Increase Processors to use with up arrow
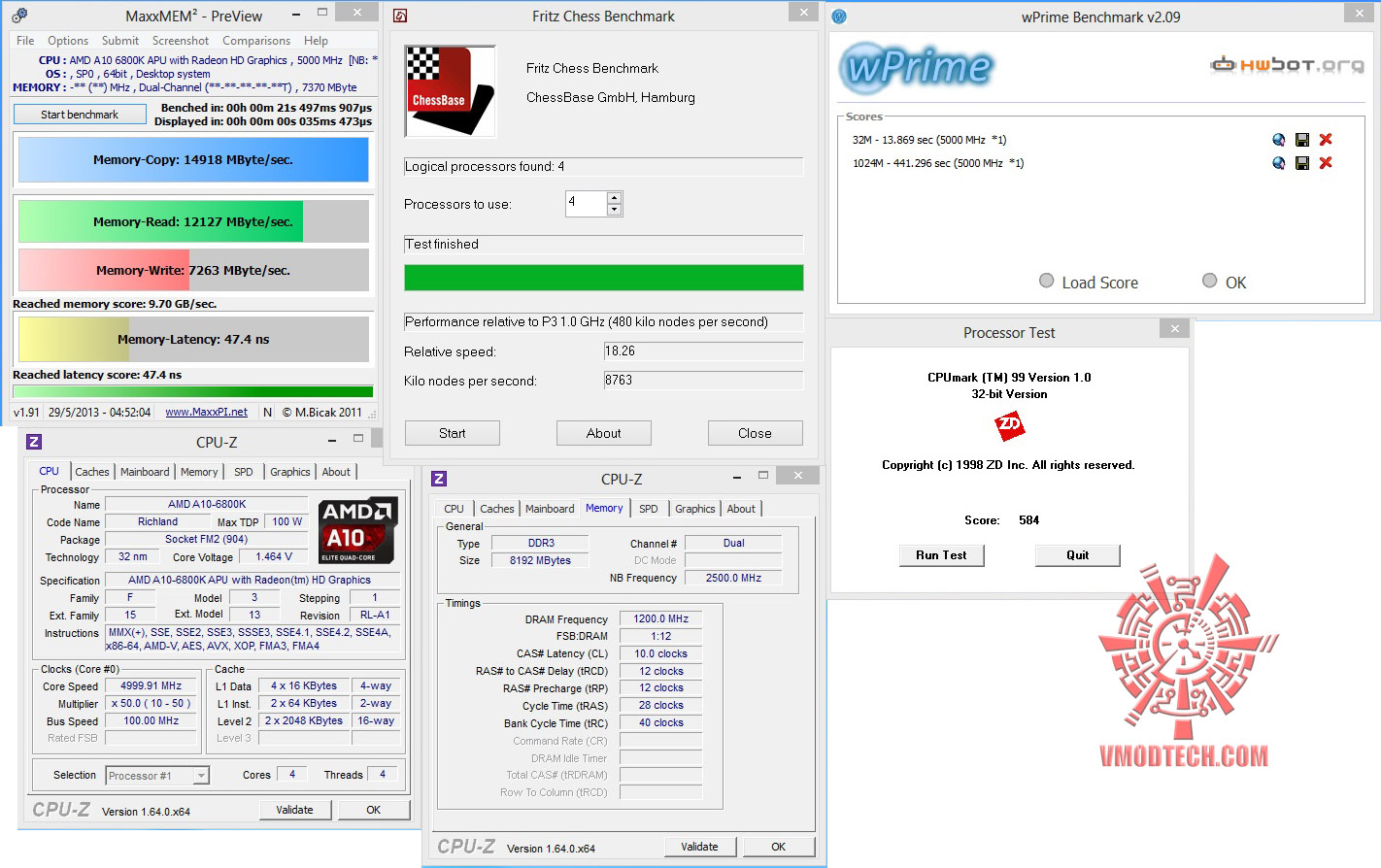Viewport: 1381px width, 868px height. [614, 198]
